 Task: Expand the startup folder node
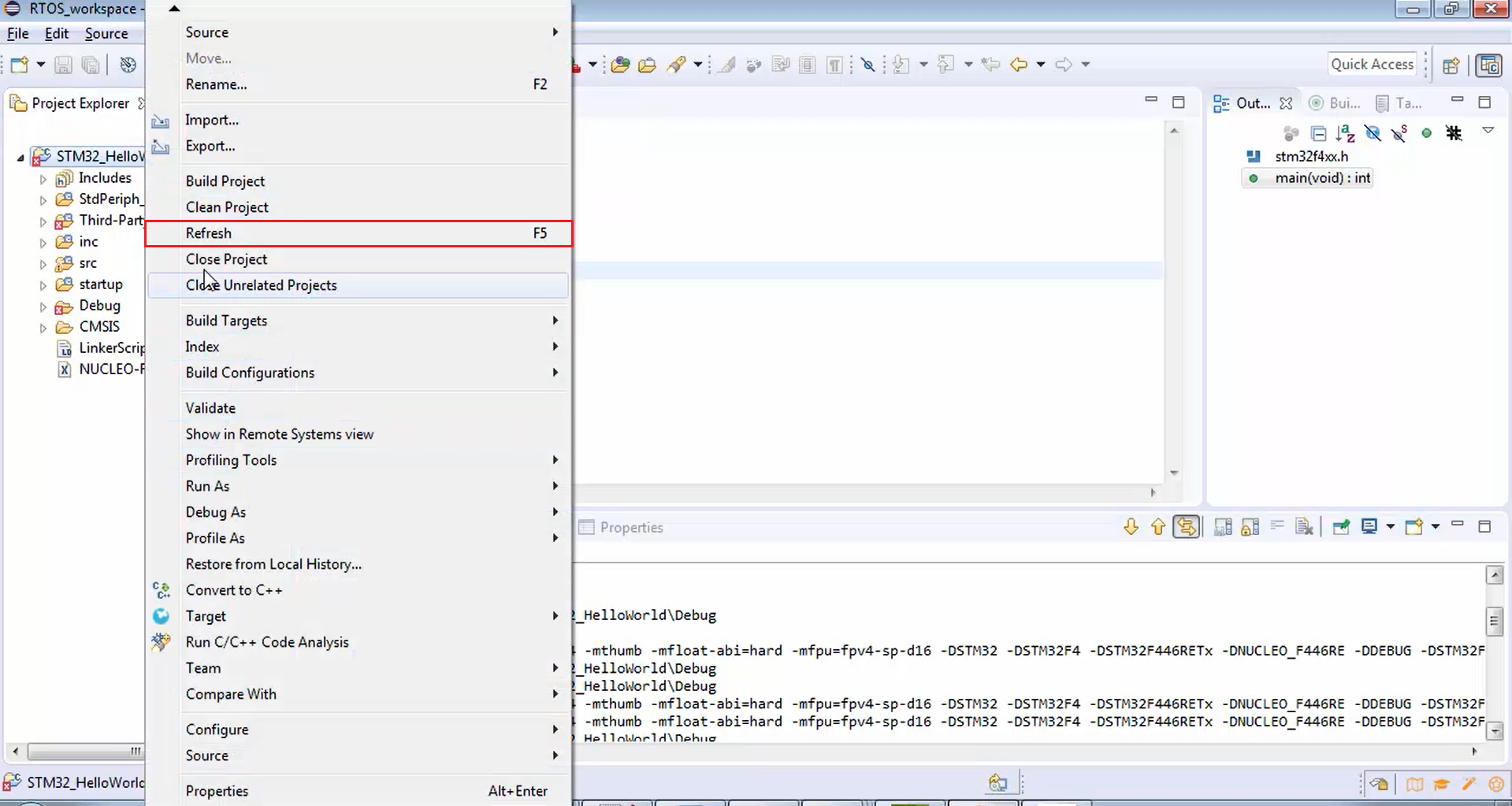click(x=43, y=285)
